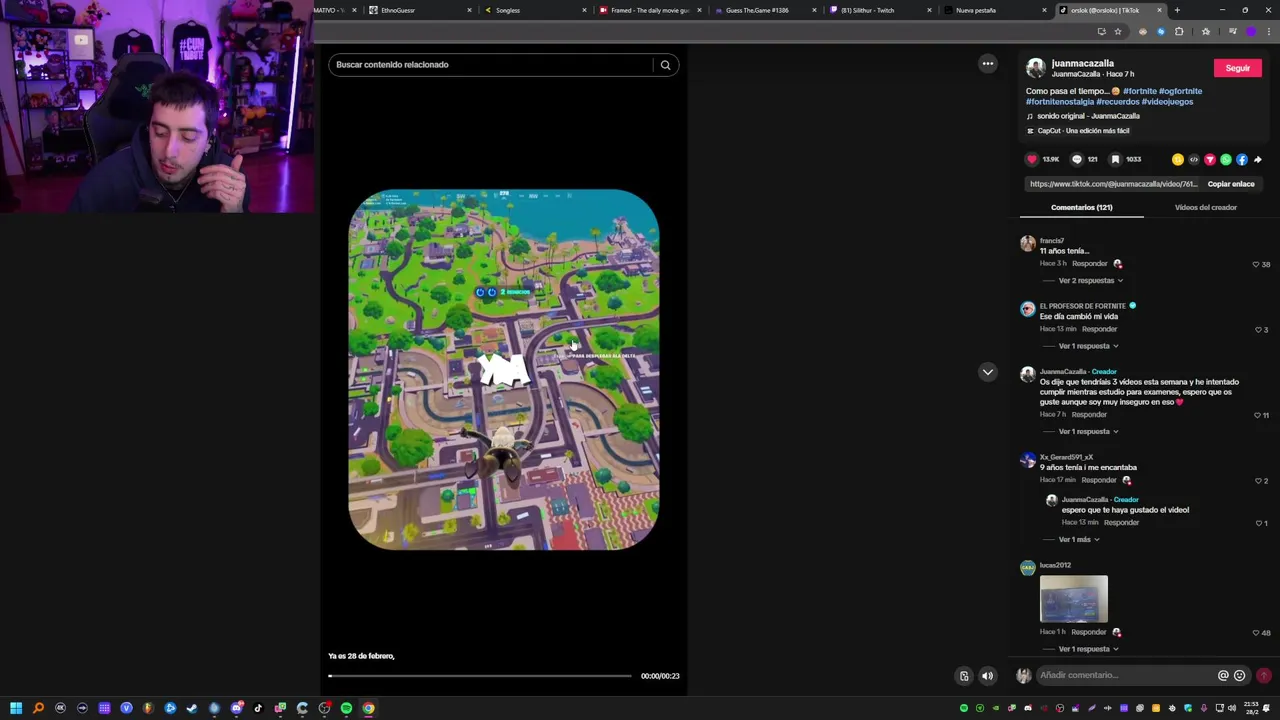
Task: Expand 'Ver 2 respuestas' under francis7's comment
Action: [1090, 281]
